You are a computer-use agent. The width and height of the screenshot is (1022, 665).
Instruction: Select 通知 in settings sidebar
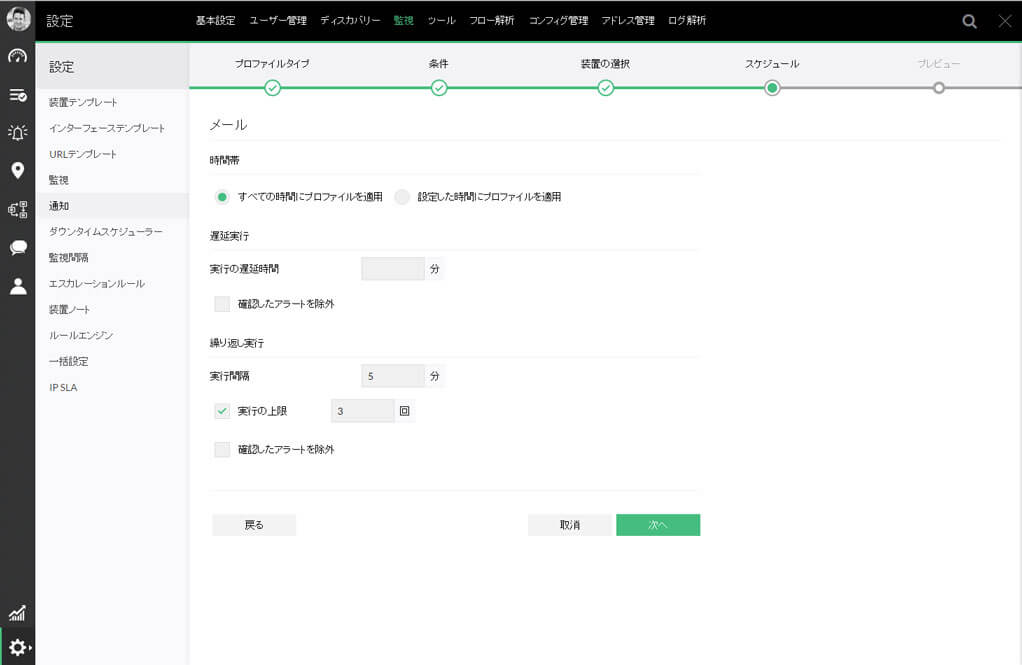coord(59,206)
